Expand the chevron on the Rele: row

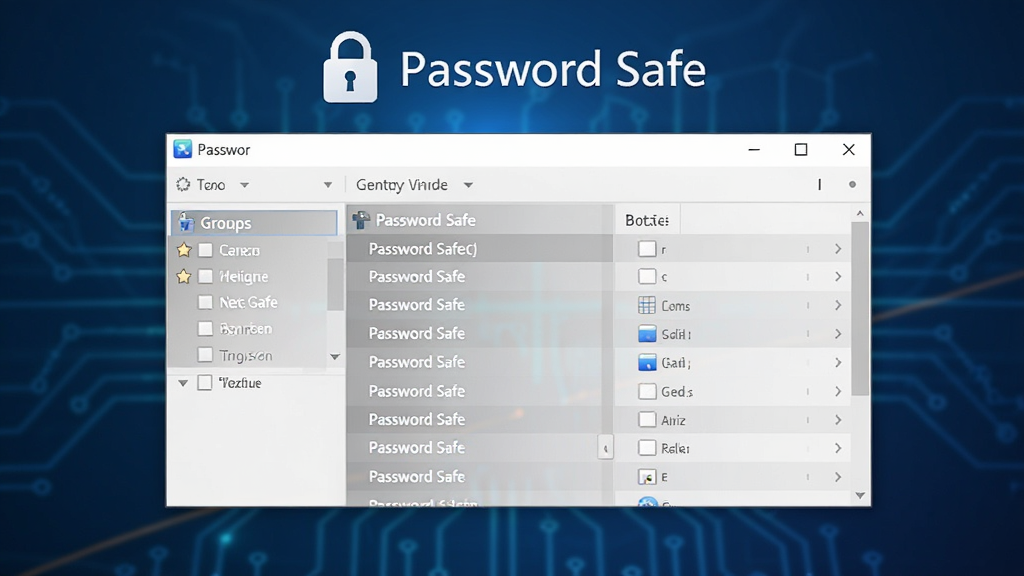point(838,448)
